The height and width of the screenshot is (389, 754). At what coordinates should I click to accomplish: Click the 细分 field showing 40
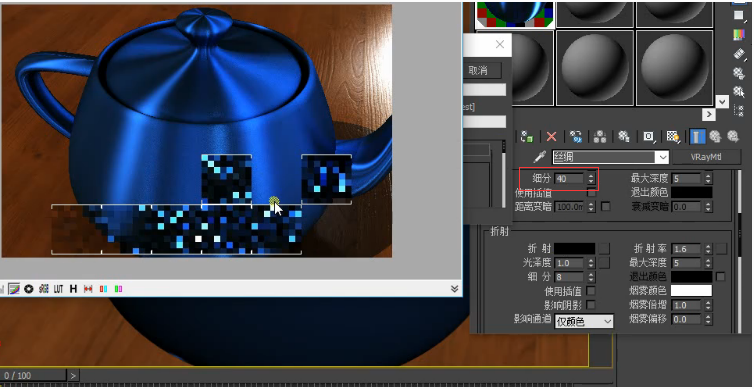pos(570,178)
